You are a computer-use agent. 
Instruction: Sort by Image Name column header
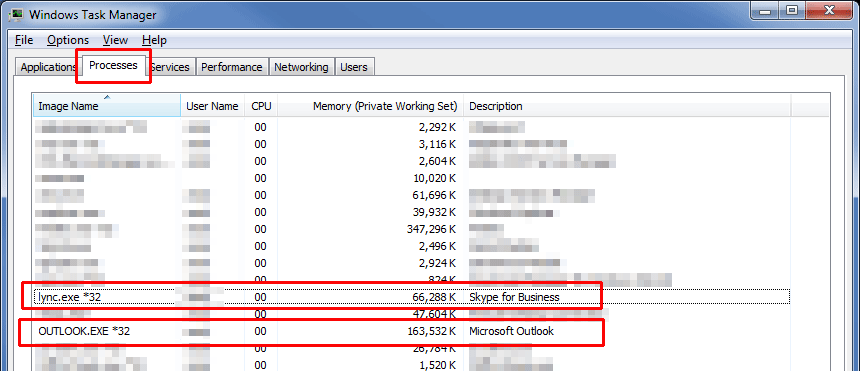click(107, 106)
